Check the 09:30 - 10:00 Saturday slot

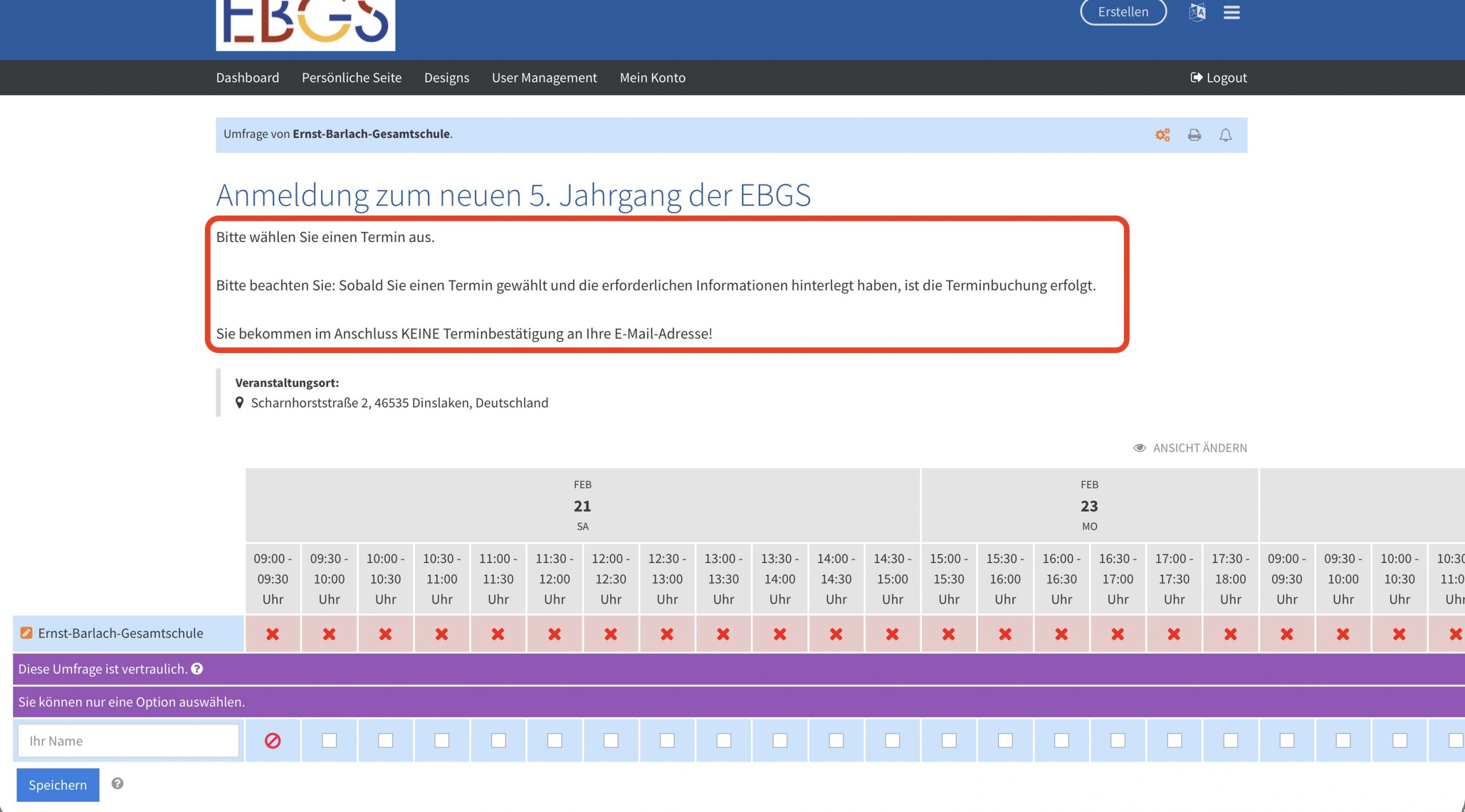[x=329, y=740]
